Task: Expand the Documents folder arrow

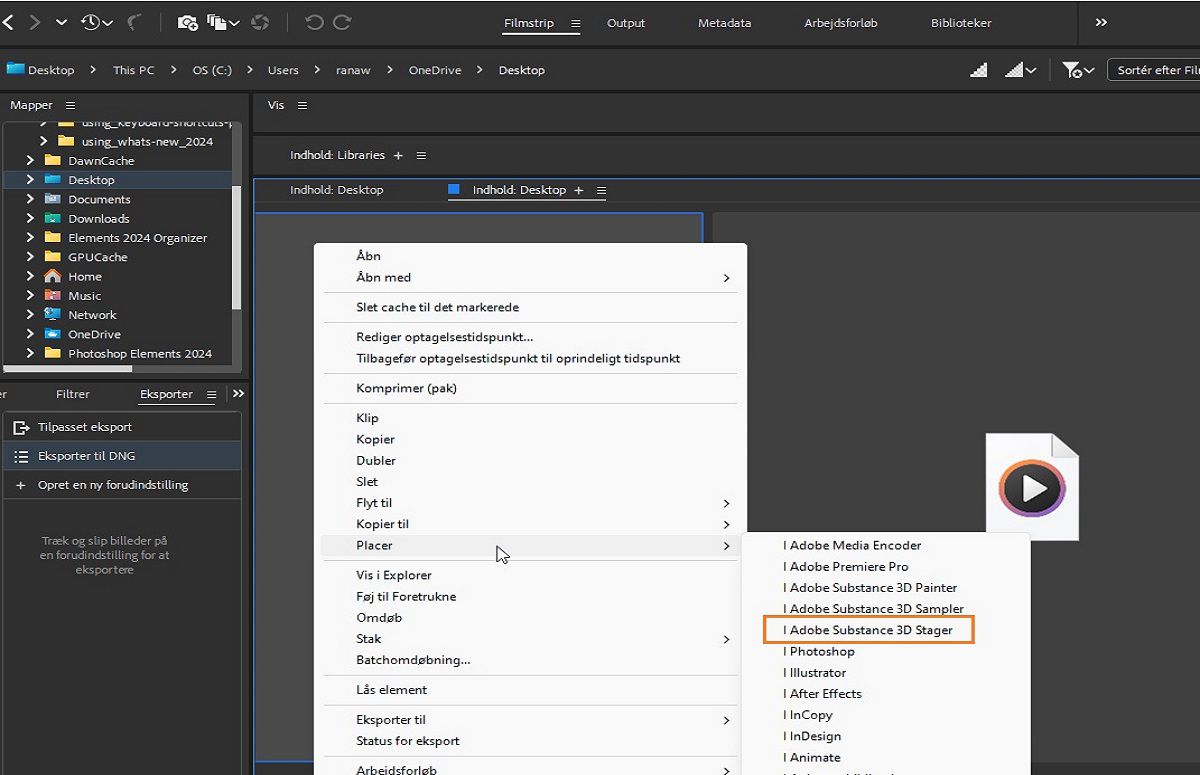Action: tap(30, 199)
